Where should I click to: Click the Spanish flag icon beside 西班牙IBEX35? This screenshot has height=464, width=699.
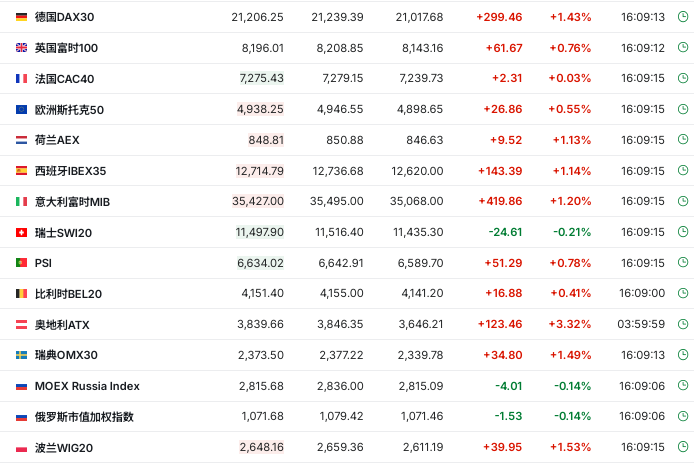[x=21, y=171]
